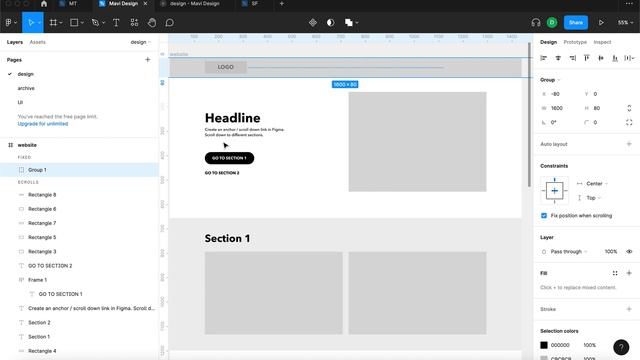
Task: Click the Home icon in tab bar
Action: point(44,4)
